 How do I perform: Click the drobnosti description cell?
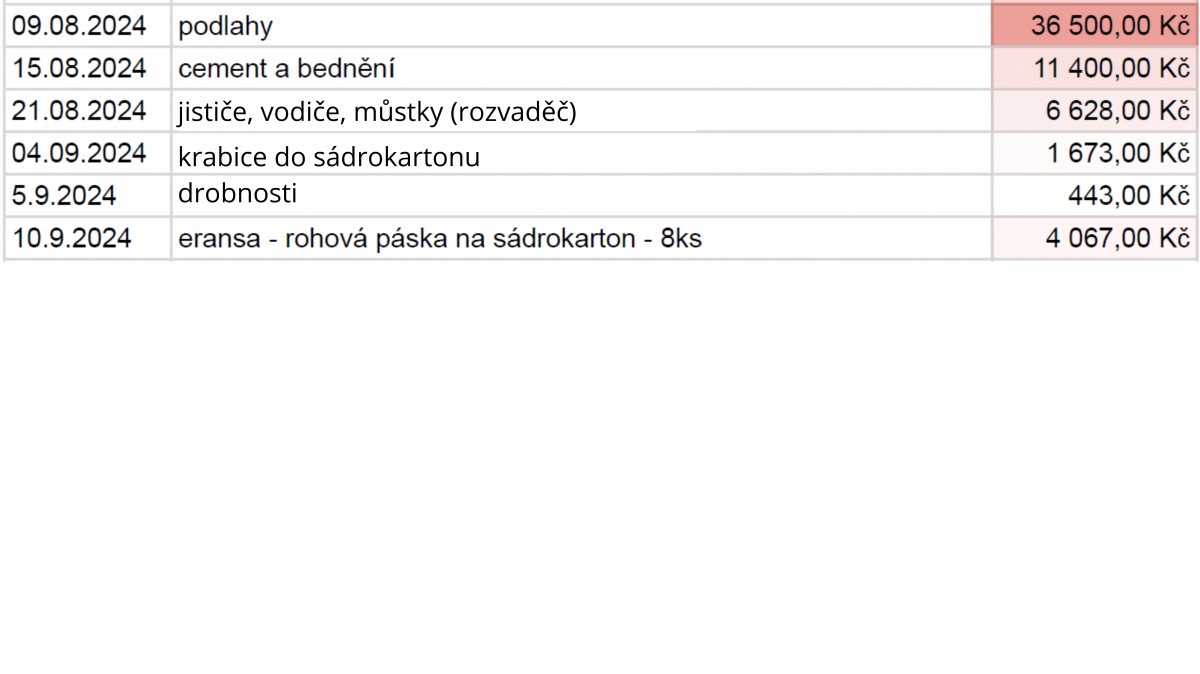tap(581, 196)
